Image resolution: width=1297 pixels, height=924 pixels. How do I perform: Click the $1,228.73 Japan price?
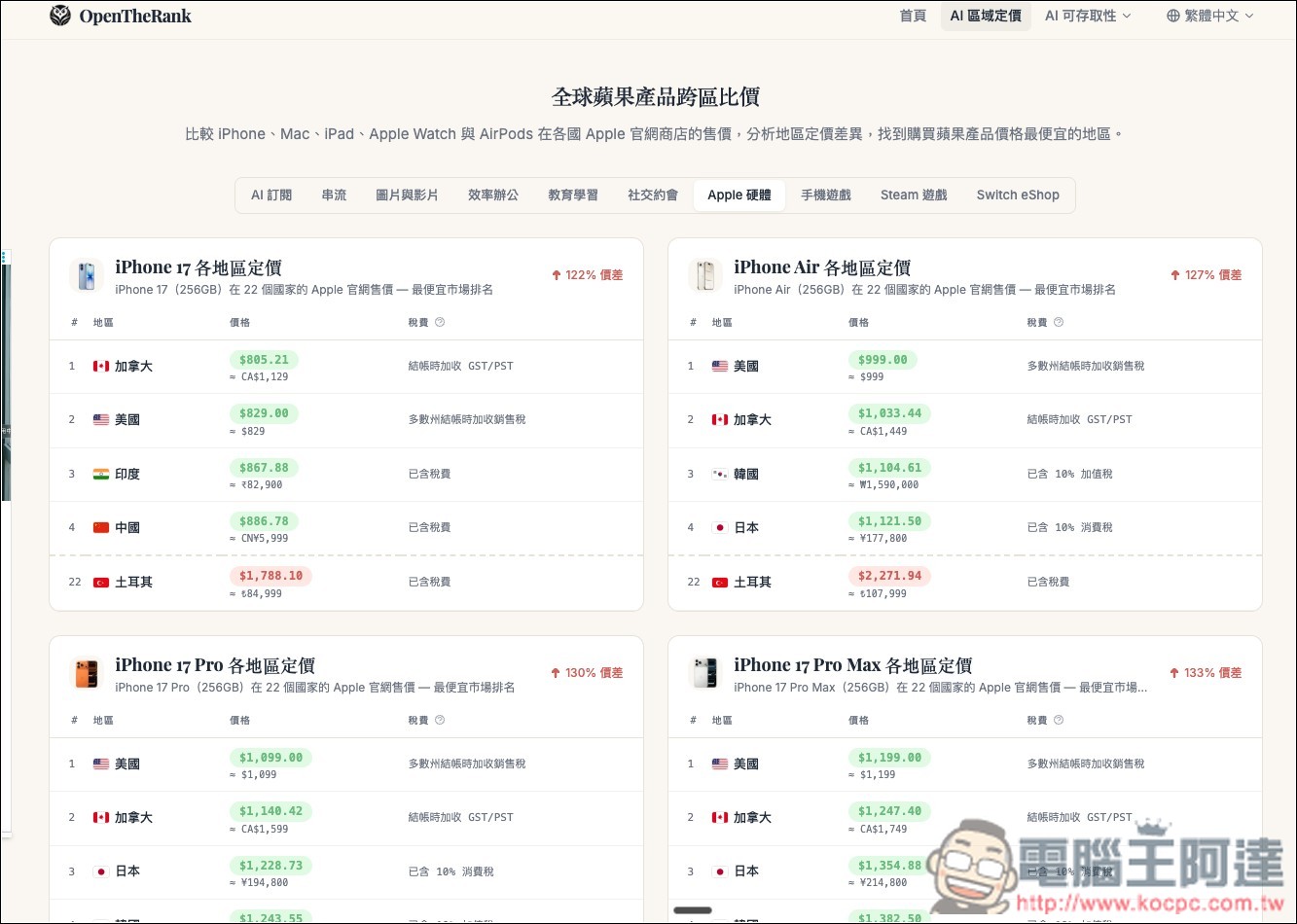point(270,866)
